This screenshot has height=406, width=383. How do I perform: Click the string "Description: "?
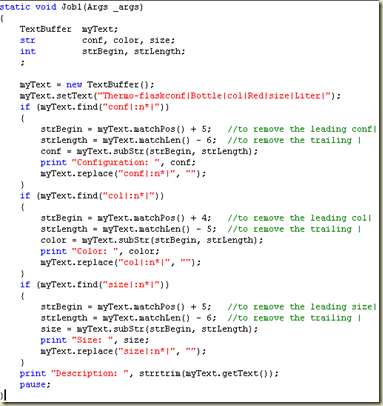click(x=90, y=374)
